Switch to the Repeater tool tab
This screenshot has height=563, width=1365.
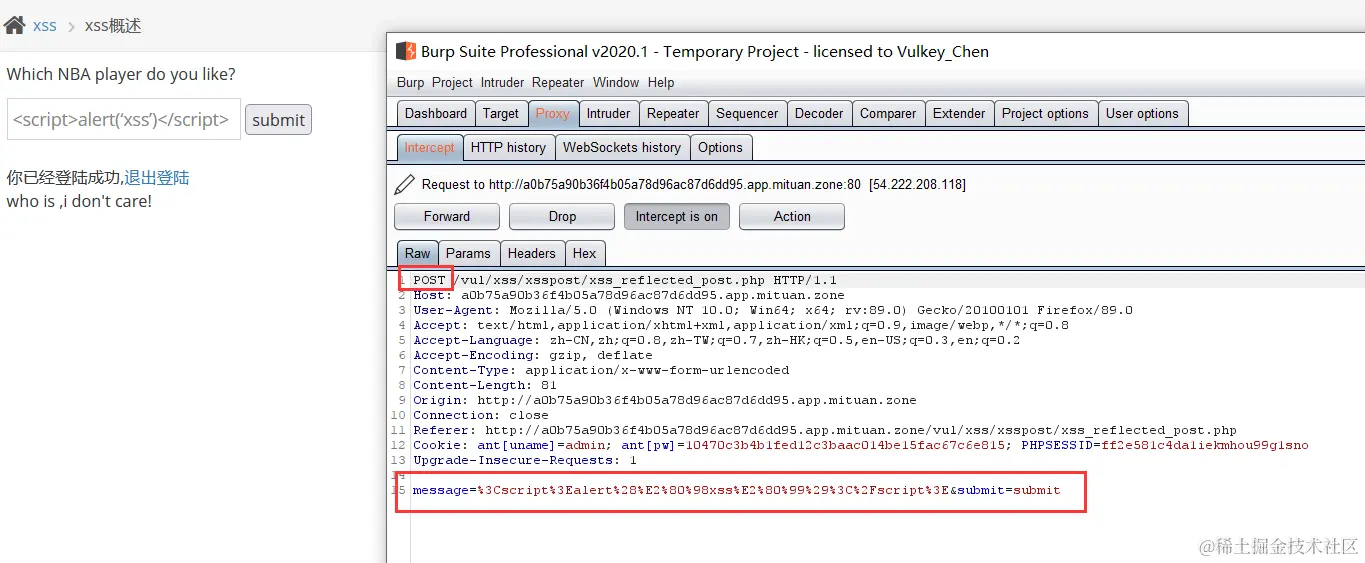(673, 113)
